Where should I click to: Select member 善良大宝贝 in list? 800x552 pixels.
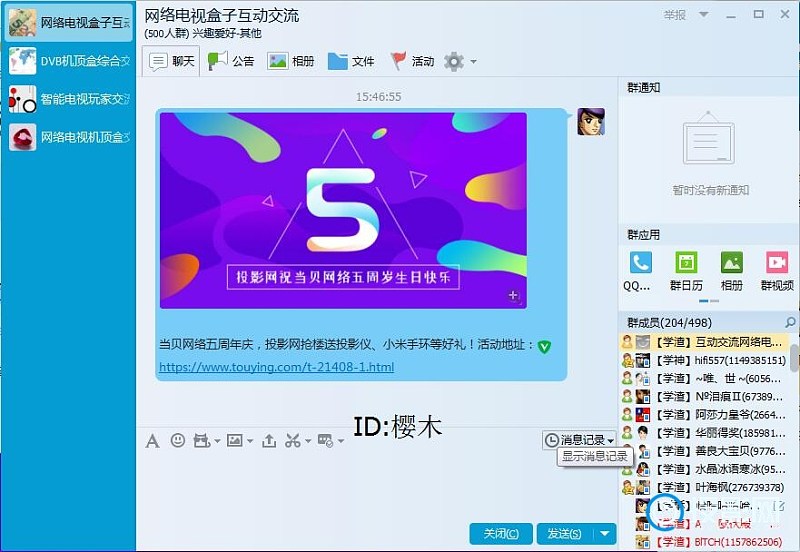(x=704, y=451)
